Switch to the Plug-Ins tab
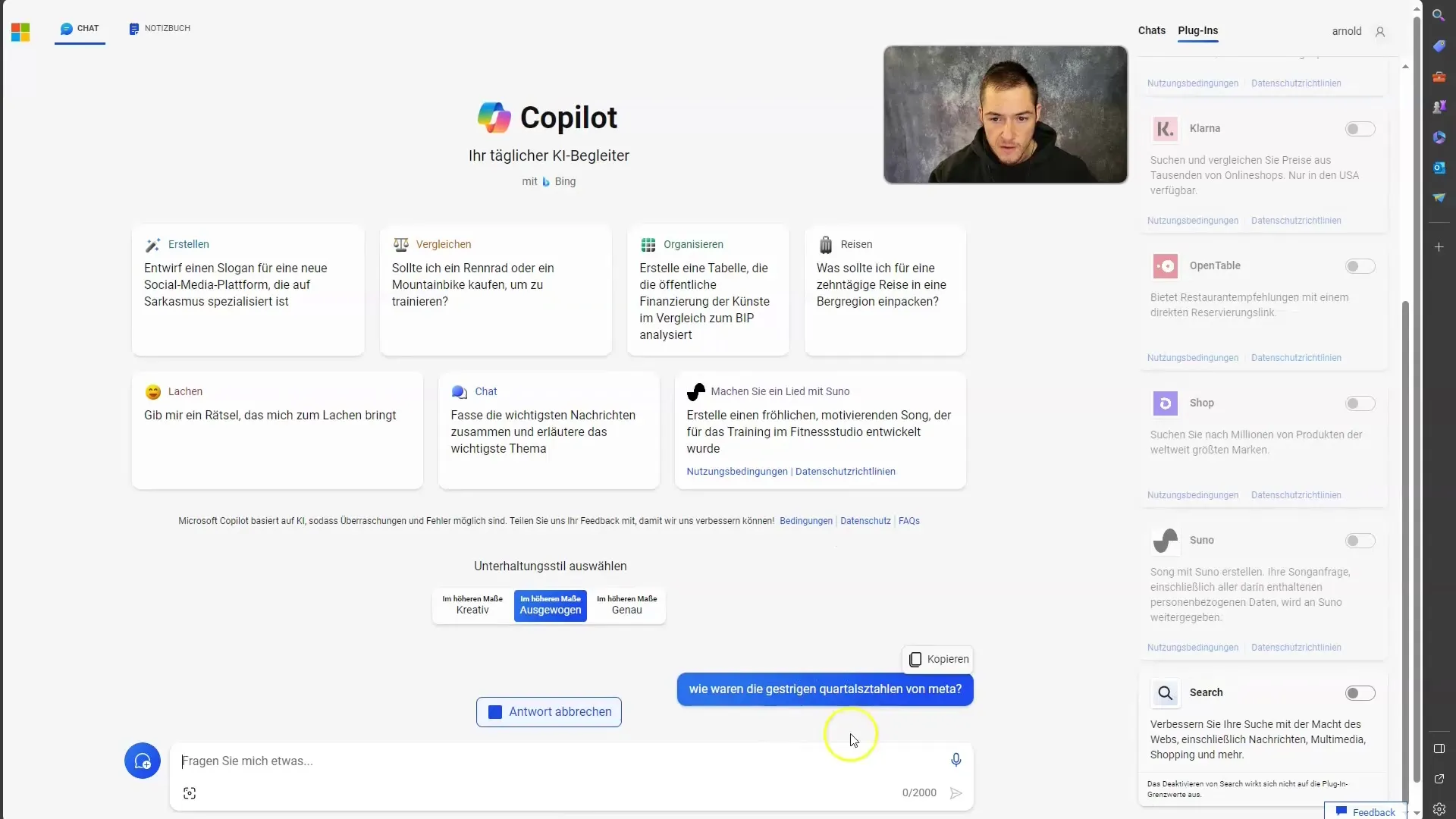1456x819 pixels. (1197, 30)
